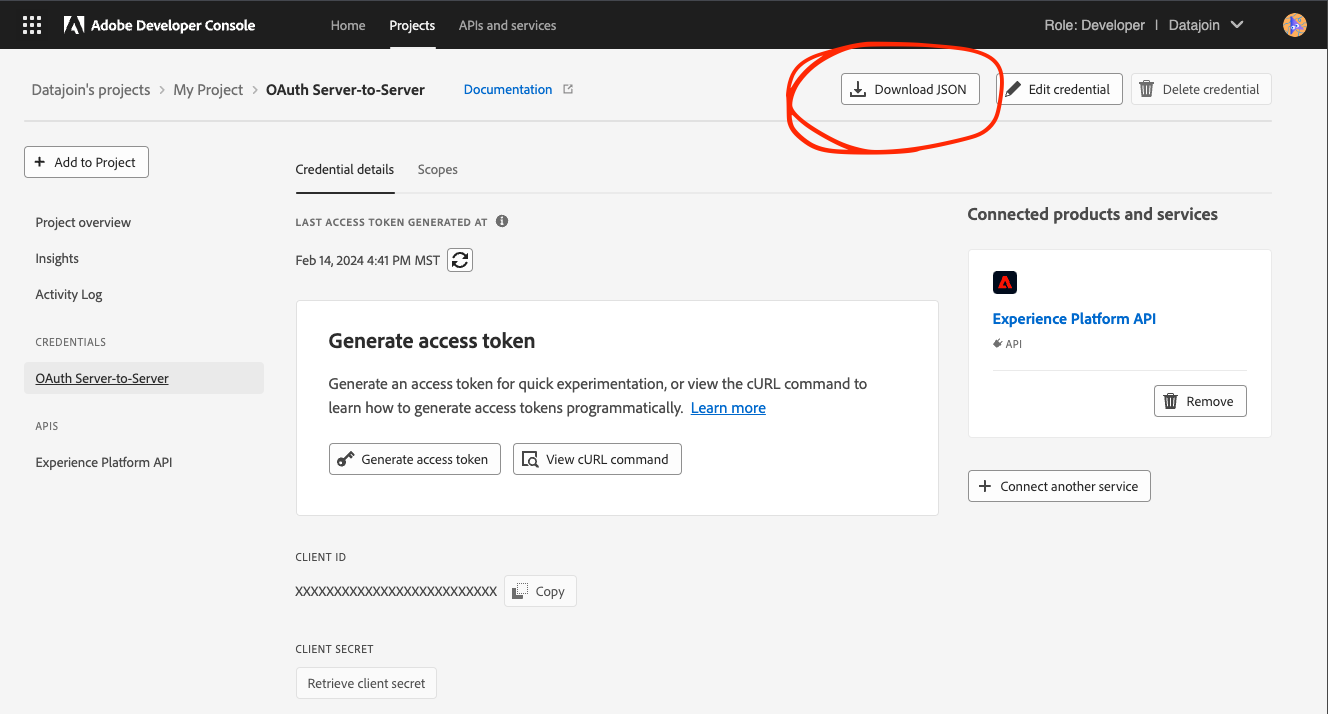1328x714 pixels.
Task: Click the info icon next to last access token
Action: point(501,221)
